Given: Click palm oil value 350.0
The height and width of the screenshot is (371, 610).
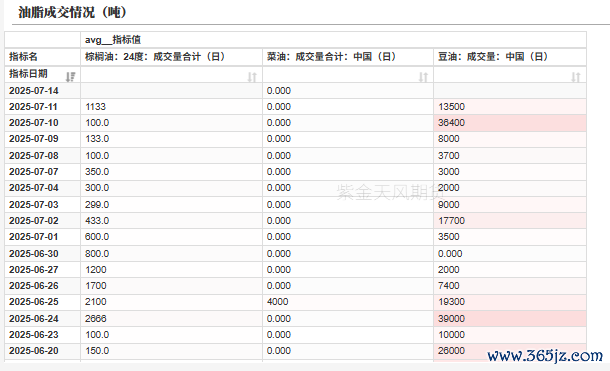Looking at the screenshot, I should tap(97, 172).
